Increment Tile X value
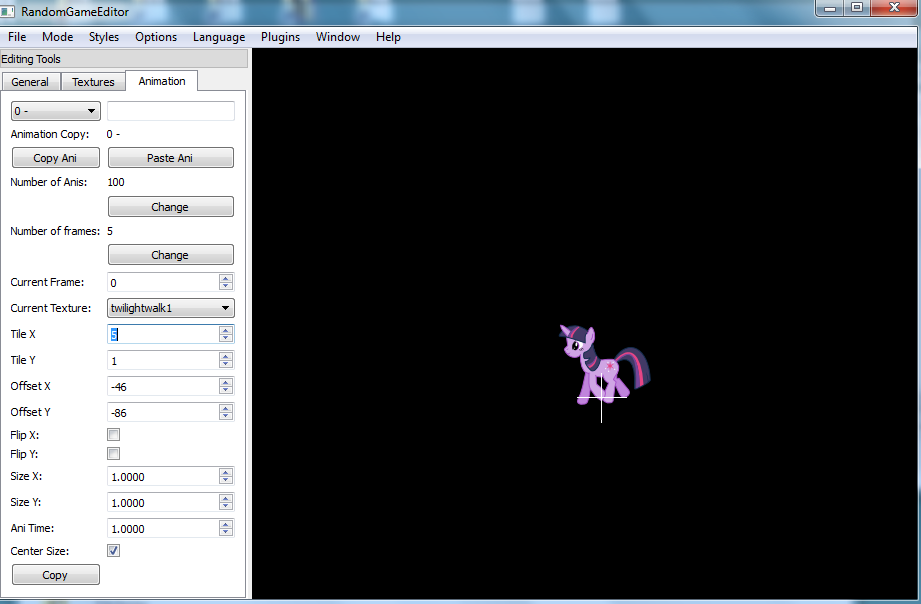The image size is (921, 604). coord(226,330)
